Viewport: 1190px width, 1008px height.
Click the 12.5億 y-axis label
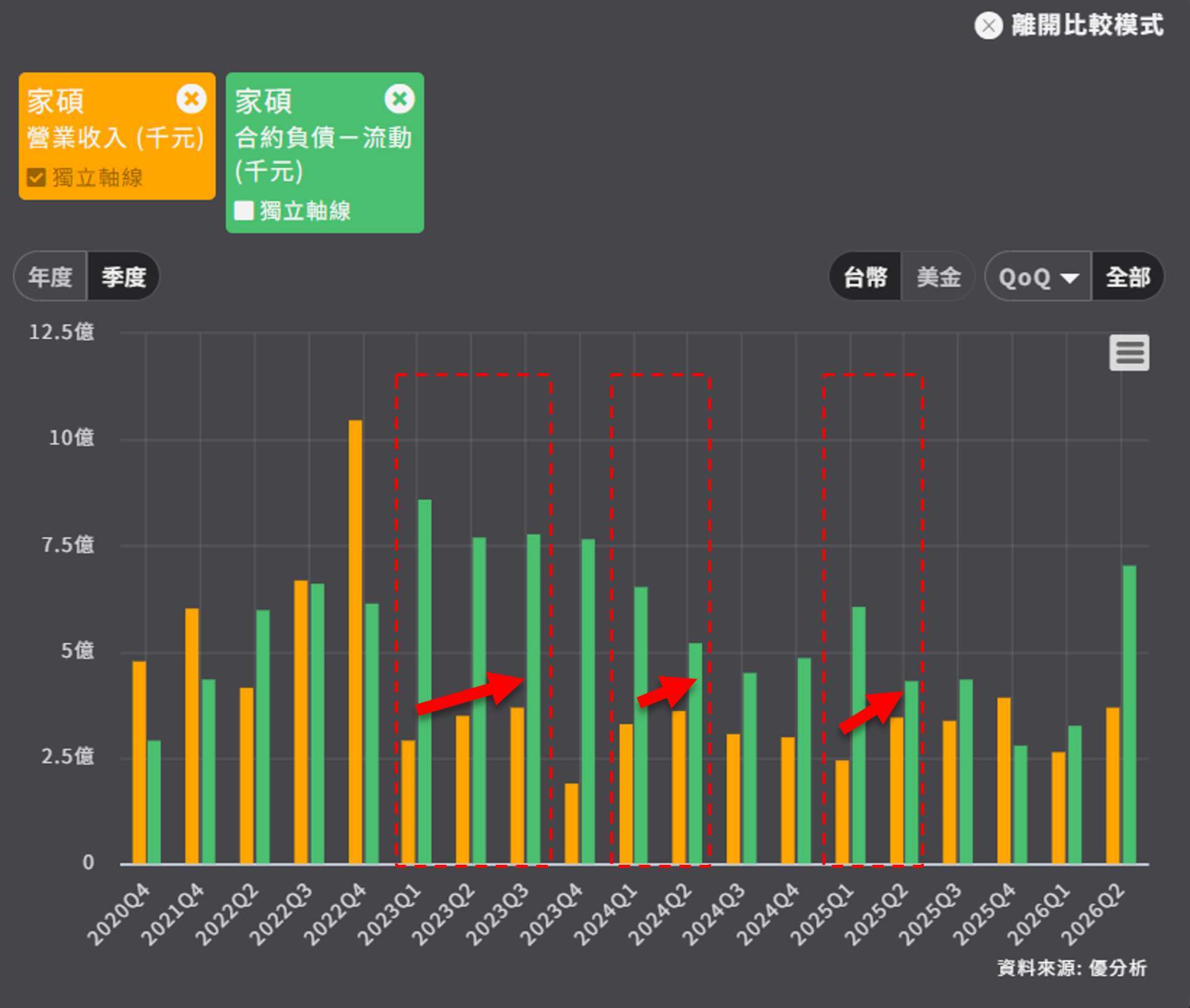point(61,332)
